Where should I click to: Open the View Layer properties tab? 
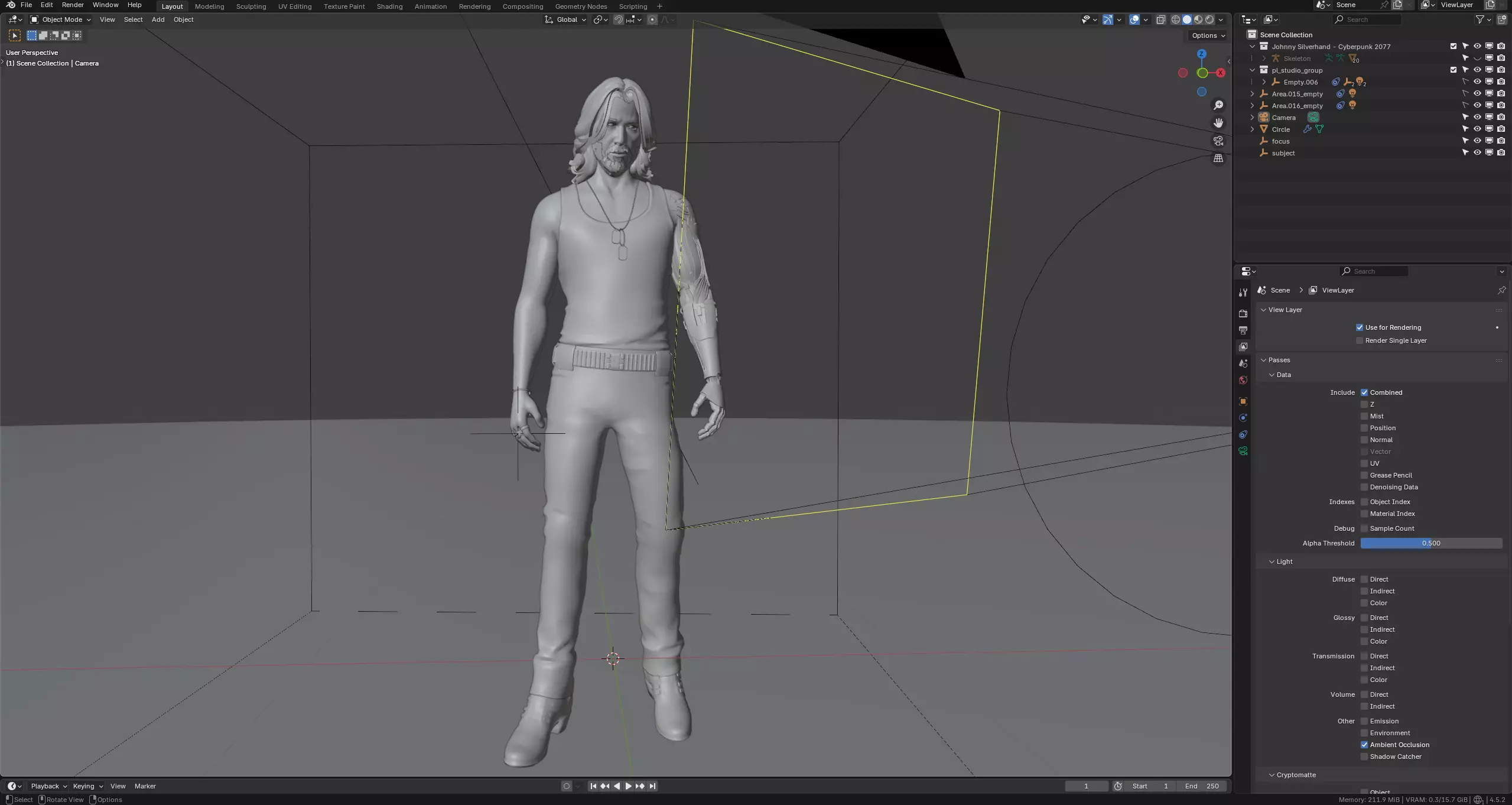coord(1243,346)
